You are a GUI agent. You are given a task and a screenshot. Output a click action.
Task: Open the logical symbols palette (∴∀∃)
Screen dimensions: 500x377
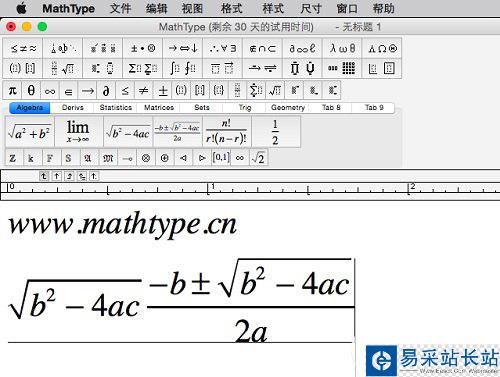click(x=223, y=49)
